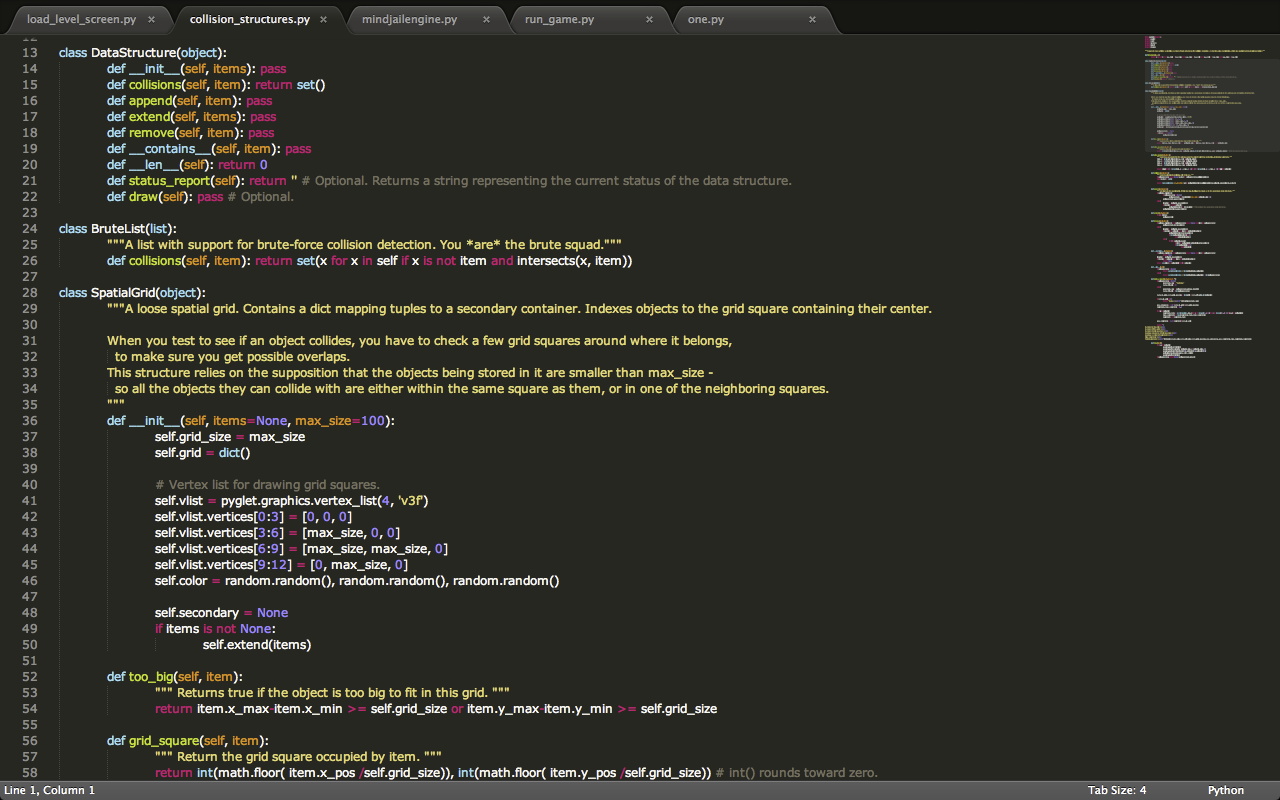Switch to the load_level_screen.py tab
The image size is (1280, 800).
[x=82, y=19]
